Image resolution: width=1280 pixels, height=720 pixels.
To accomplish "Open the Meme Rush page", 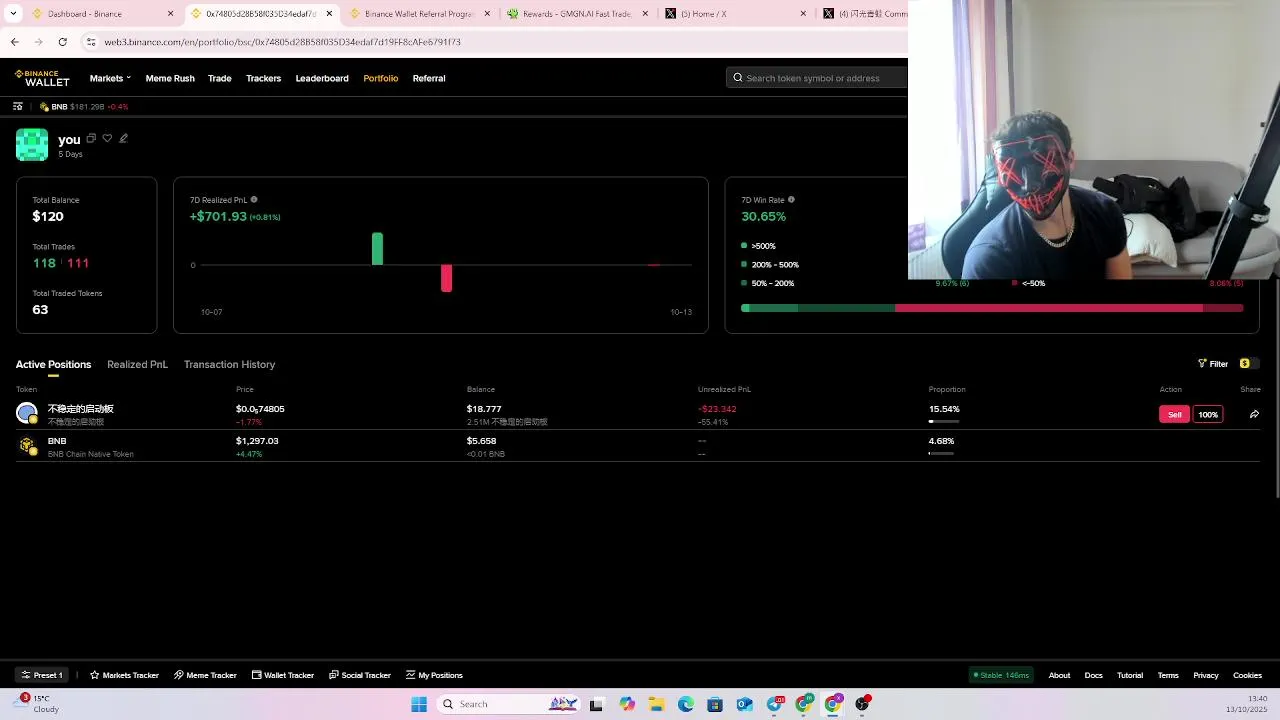I will click(170, 78).
